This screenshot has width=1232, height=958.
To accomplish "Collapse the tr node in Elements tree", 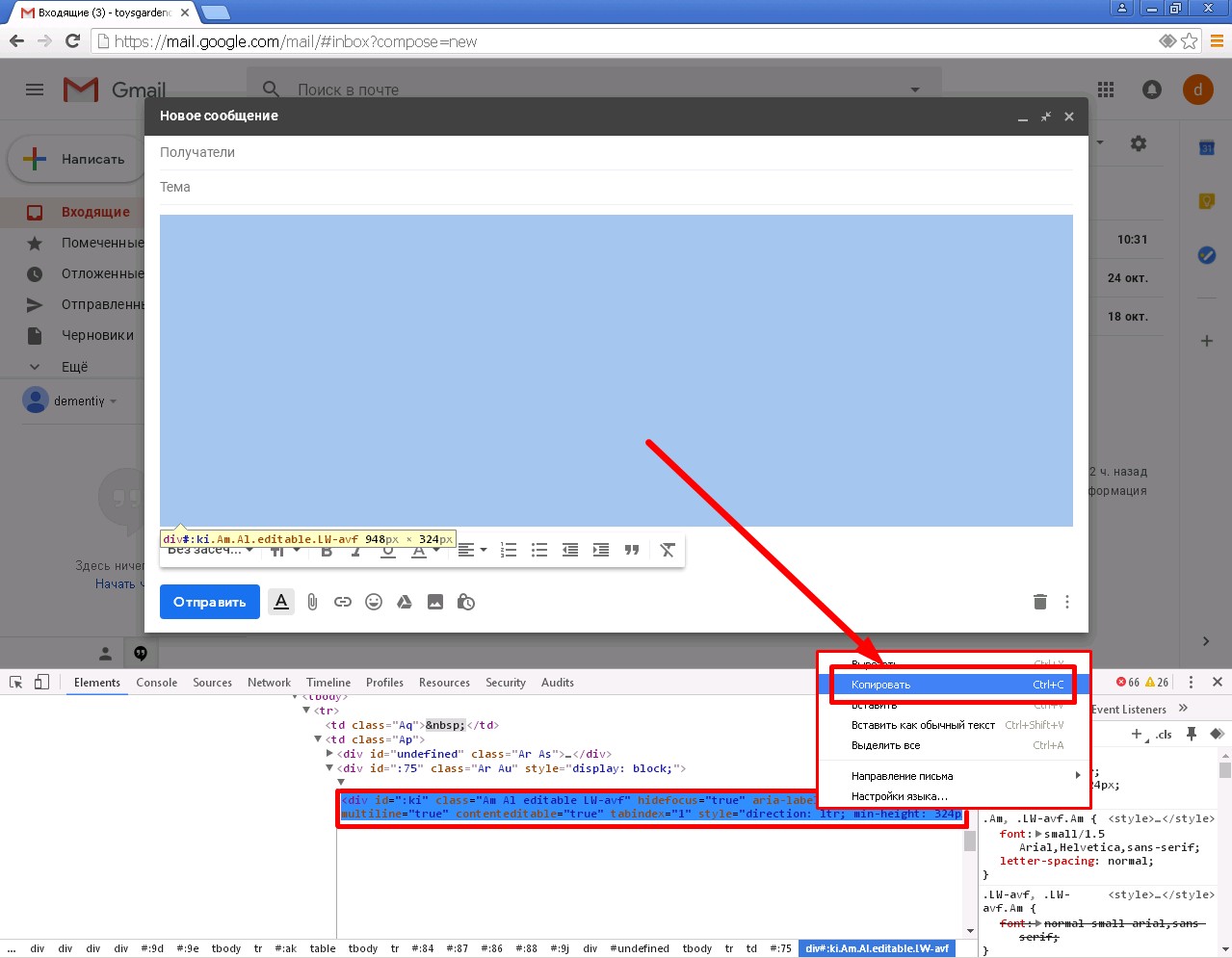I will (x=306, y=711).
